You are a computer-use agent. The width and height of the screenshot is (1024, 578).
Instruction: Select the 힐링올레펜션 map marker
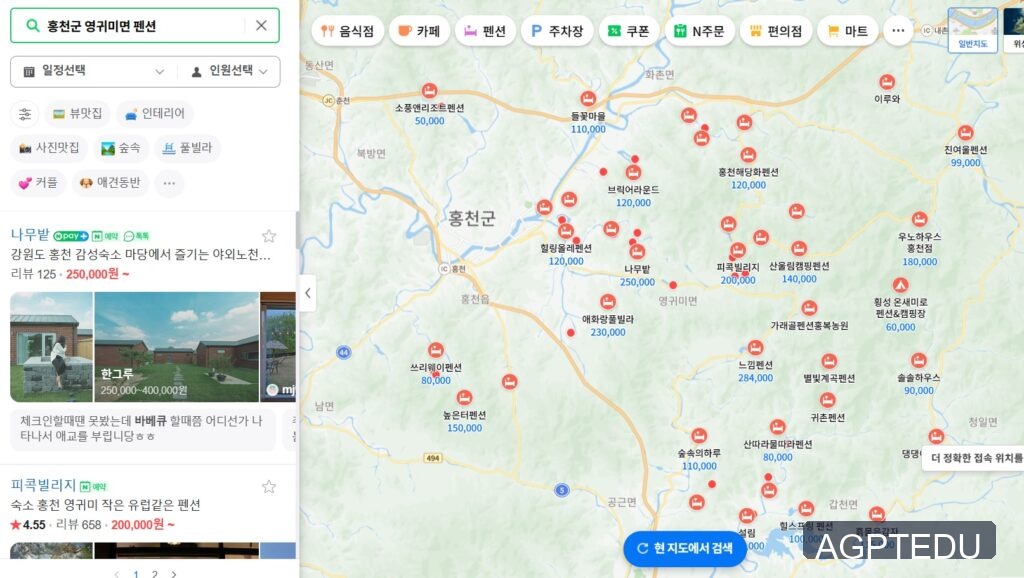[566, 231]
